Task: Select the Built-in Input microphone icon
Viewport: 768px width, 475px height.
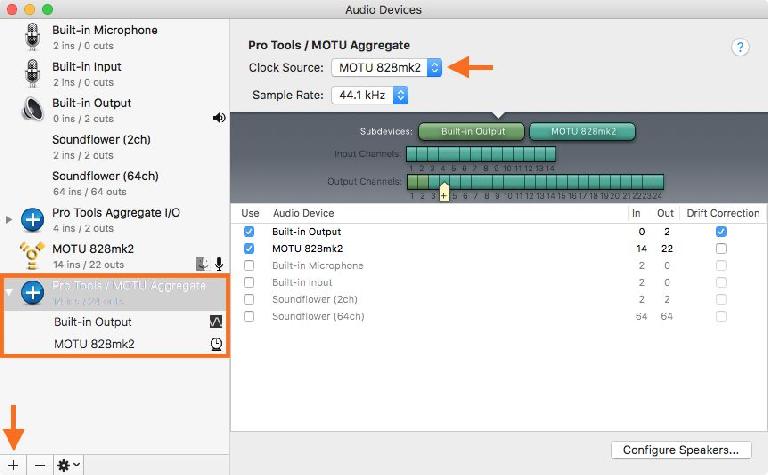Action: coord(32,73)
